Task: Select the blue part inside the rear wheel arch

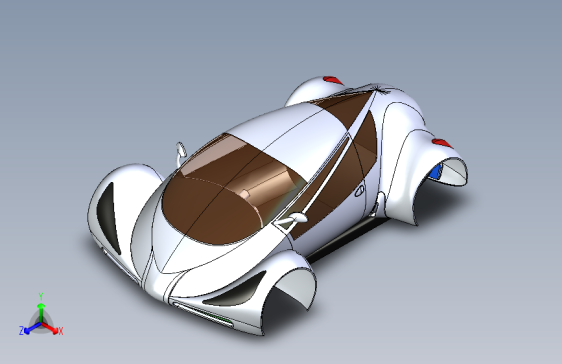Action: pos(435,172)
